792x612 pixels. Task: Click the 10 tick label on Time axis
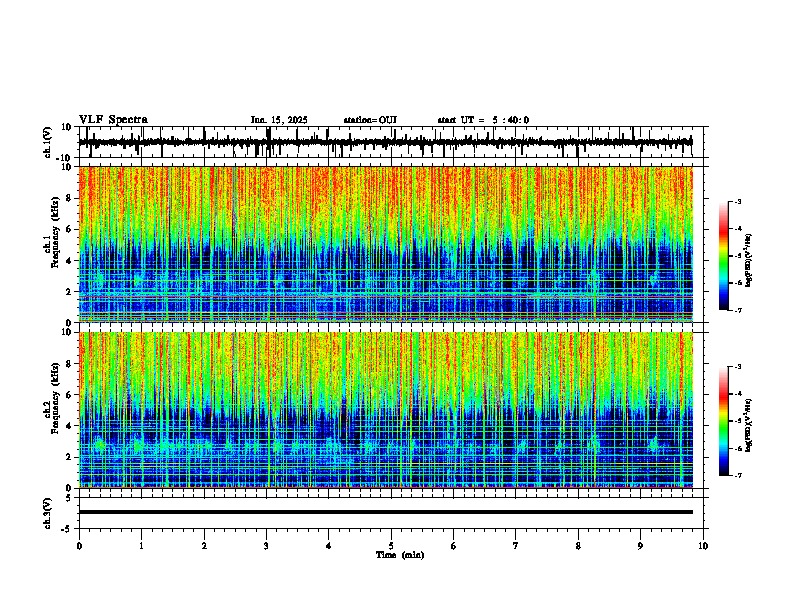[703, 546]
